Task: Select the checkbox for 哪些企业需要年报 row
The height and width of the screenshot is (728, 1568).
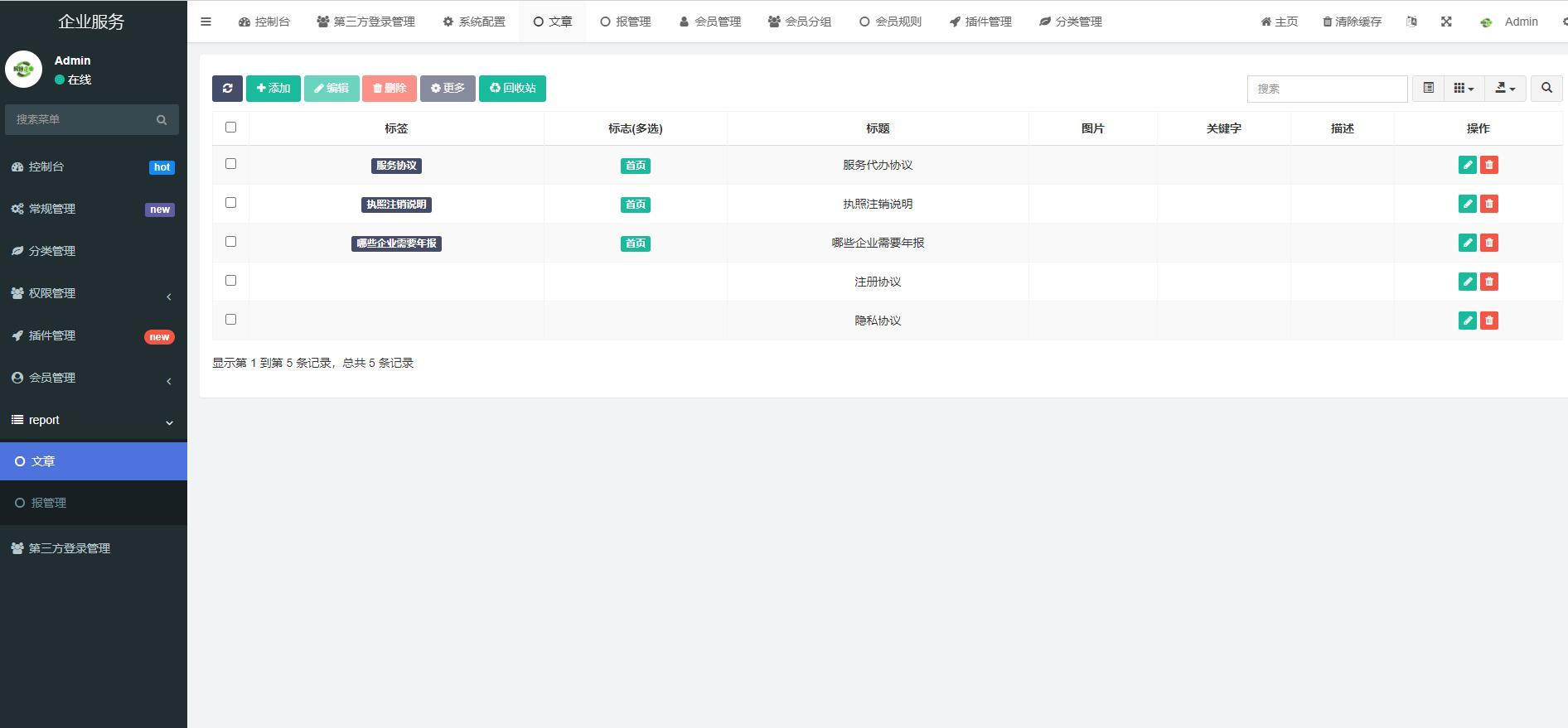Action: coord(230,242)
